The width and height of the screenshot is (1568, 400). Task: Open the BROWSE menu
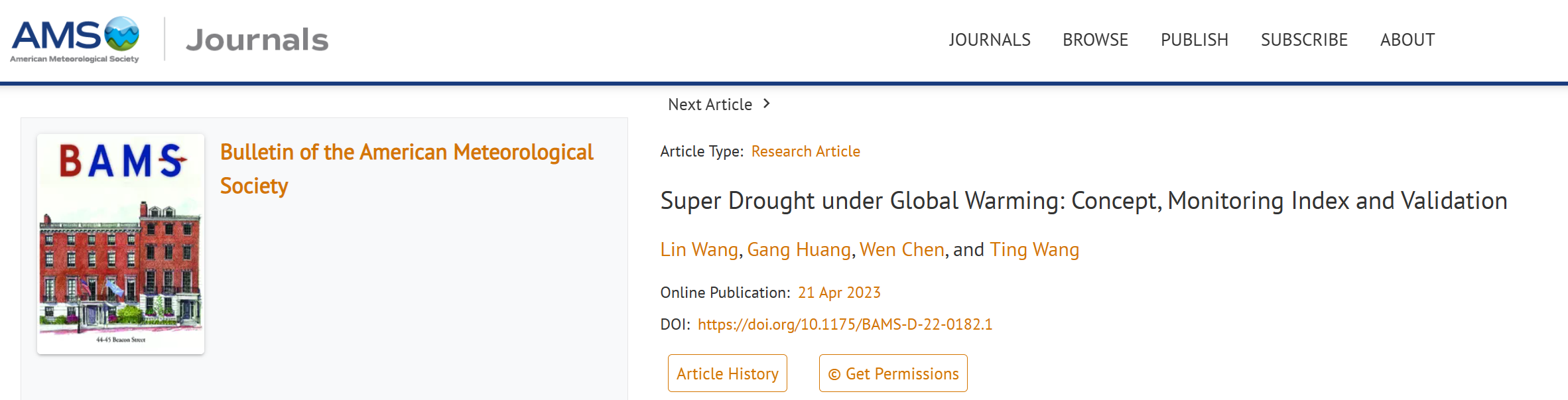[1095, 40]
